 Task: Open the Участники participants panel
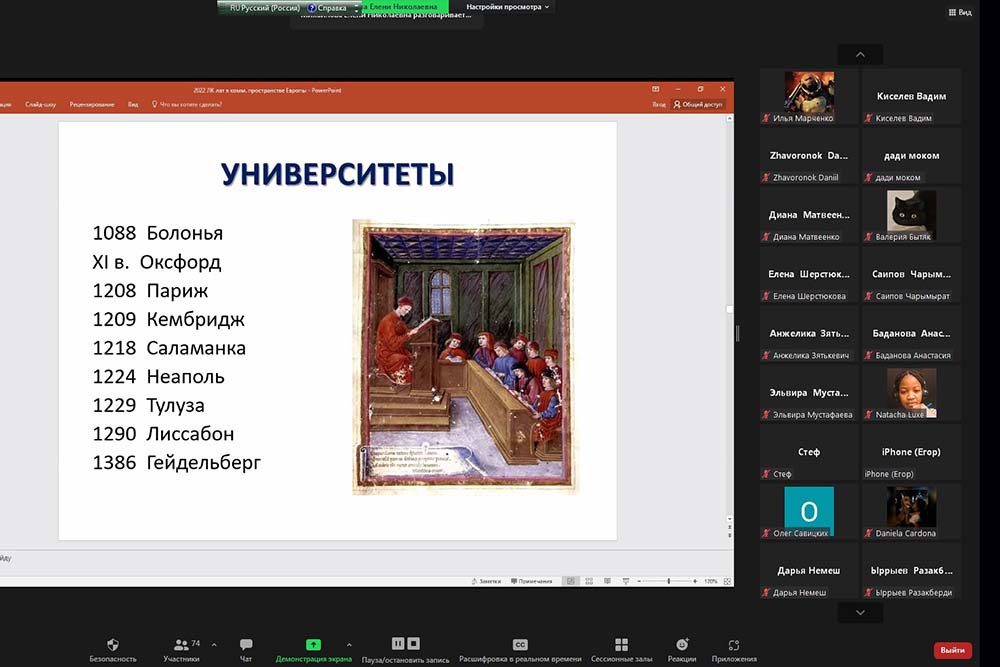pos(181,645)
